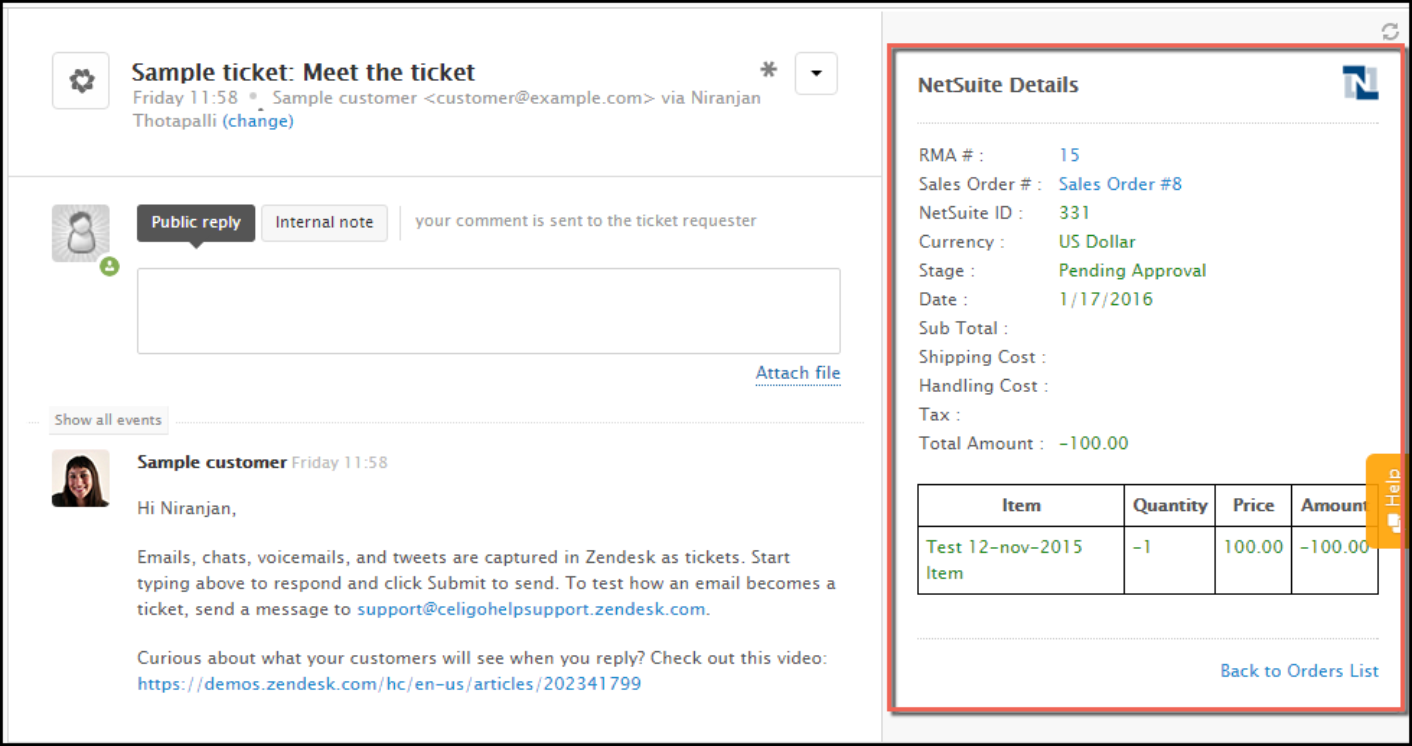Select the Public reply tab
Image resolution: width=1412 pixels, height=746 pixels.
coord(196,222)
